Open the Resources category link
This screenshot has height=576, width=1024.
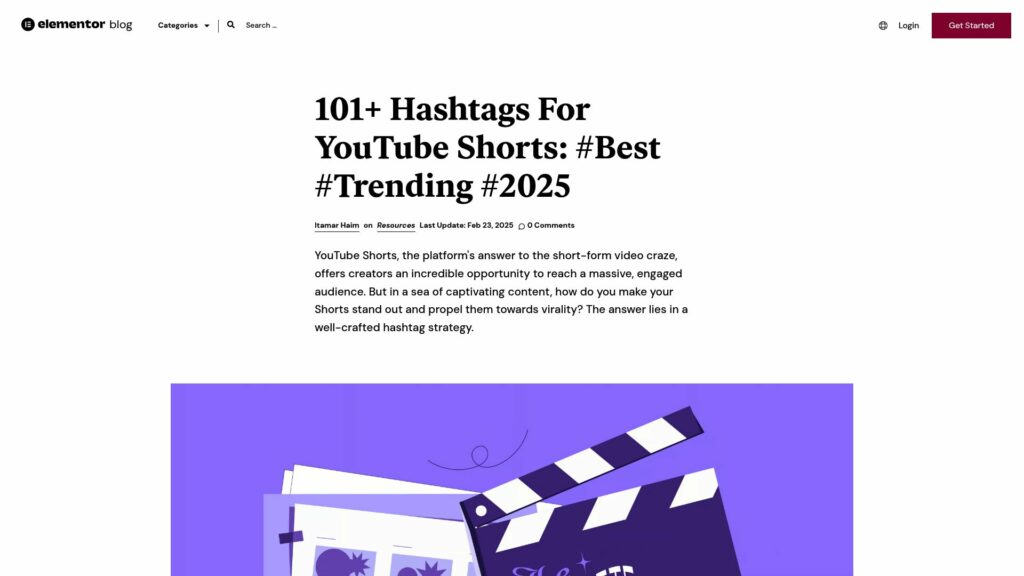[x=396, y=225]
